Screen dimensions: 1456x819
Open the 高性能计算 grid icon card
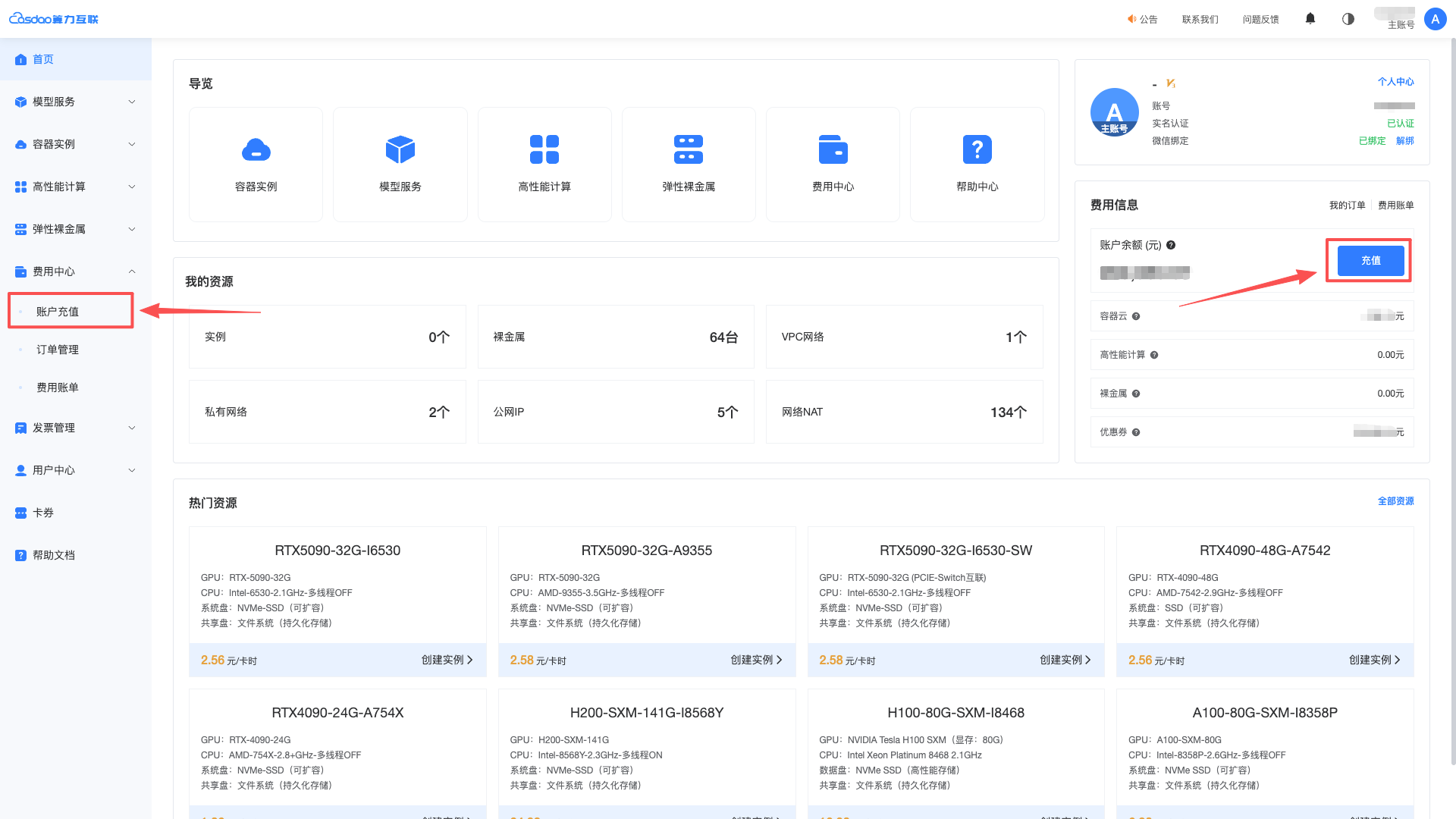(544, 165)
